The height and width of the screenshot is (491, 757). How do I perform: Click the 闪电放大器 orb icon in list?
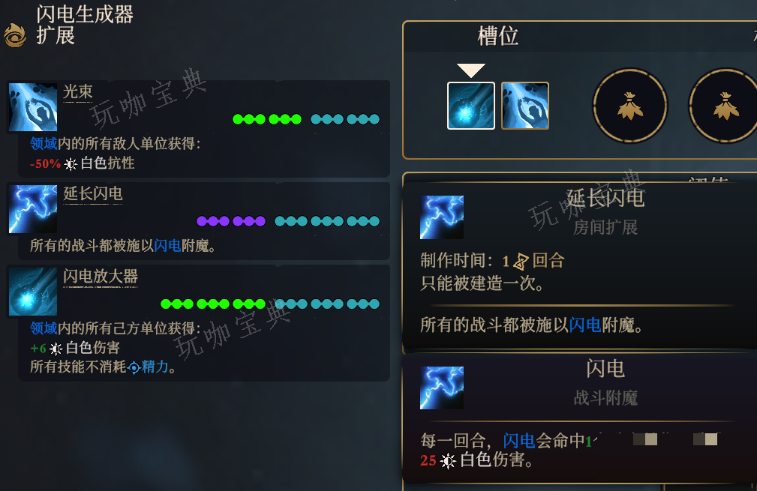tap(33, 292)
